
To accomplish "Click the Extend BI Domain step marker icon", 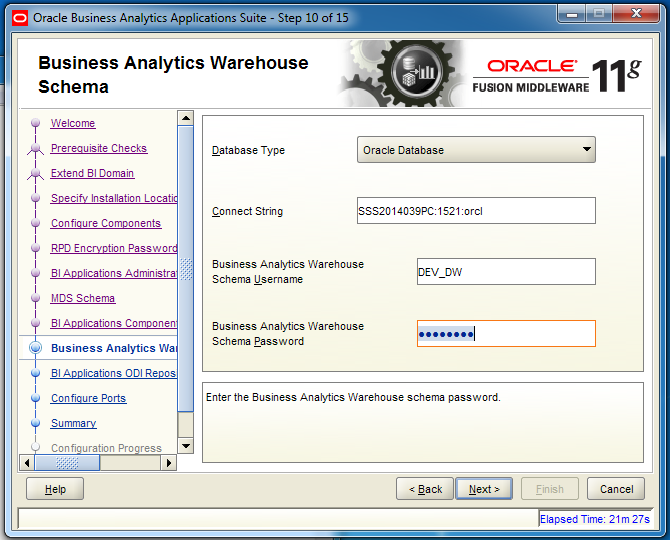I will click(x=35, y=173).
